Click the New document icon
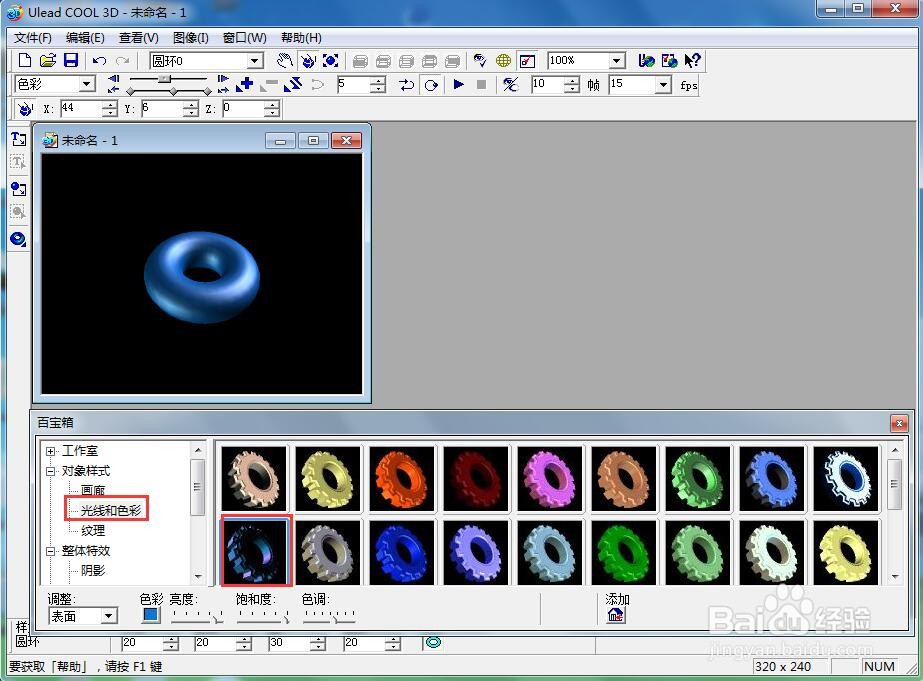The width and height of the screenshot is (923, 681). (x=25, y=61)
